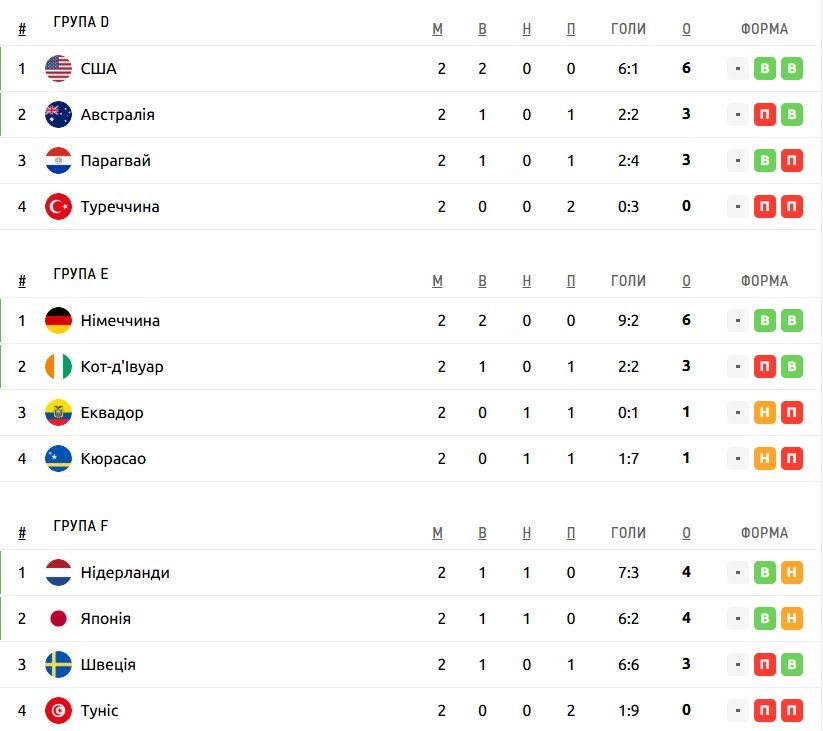Viewport: 823px width, 731px height.
Task: Click the # column header in Group D
Action: pos(22,29)
